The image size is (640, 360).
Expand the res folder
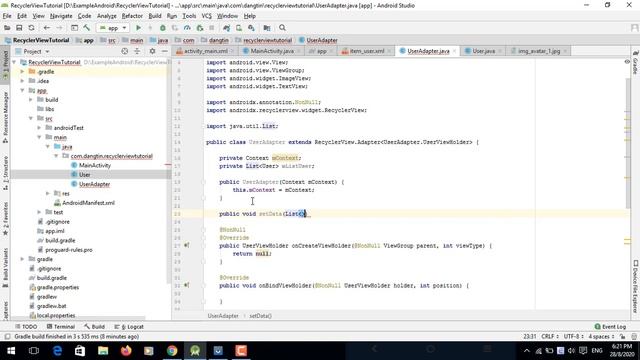pos(48,193)
